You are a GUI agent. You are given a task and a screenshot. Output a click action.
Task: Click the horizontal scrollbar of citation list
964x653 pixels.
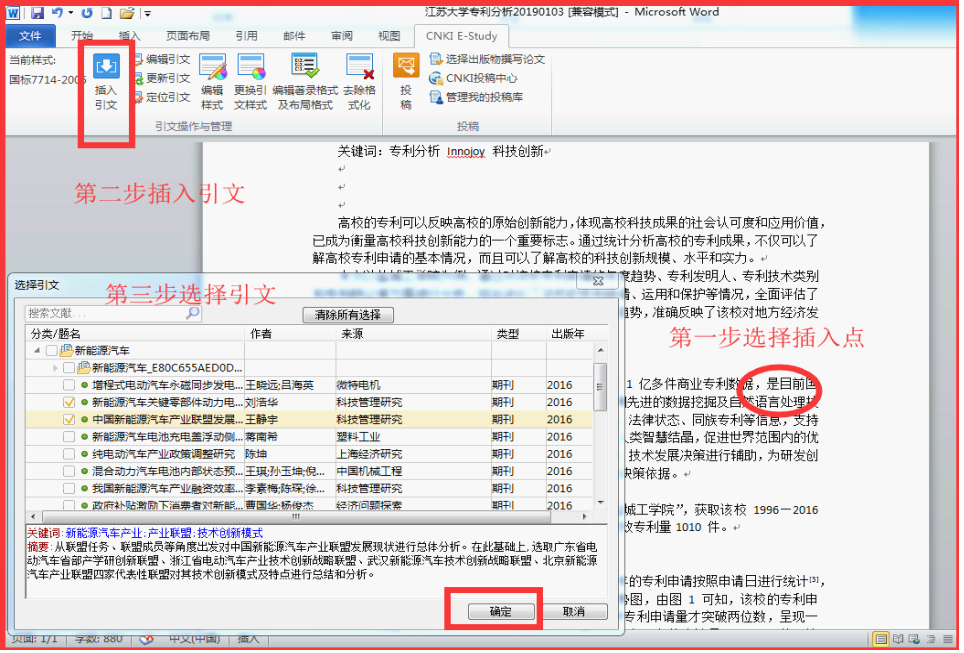[295, 517]
